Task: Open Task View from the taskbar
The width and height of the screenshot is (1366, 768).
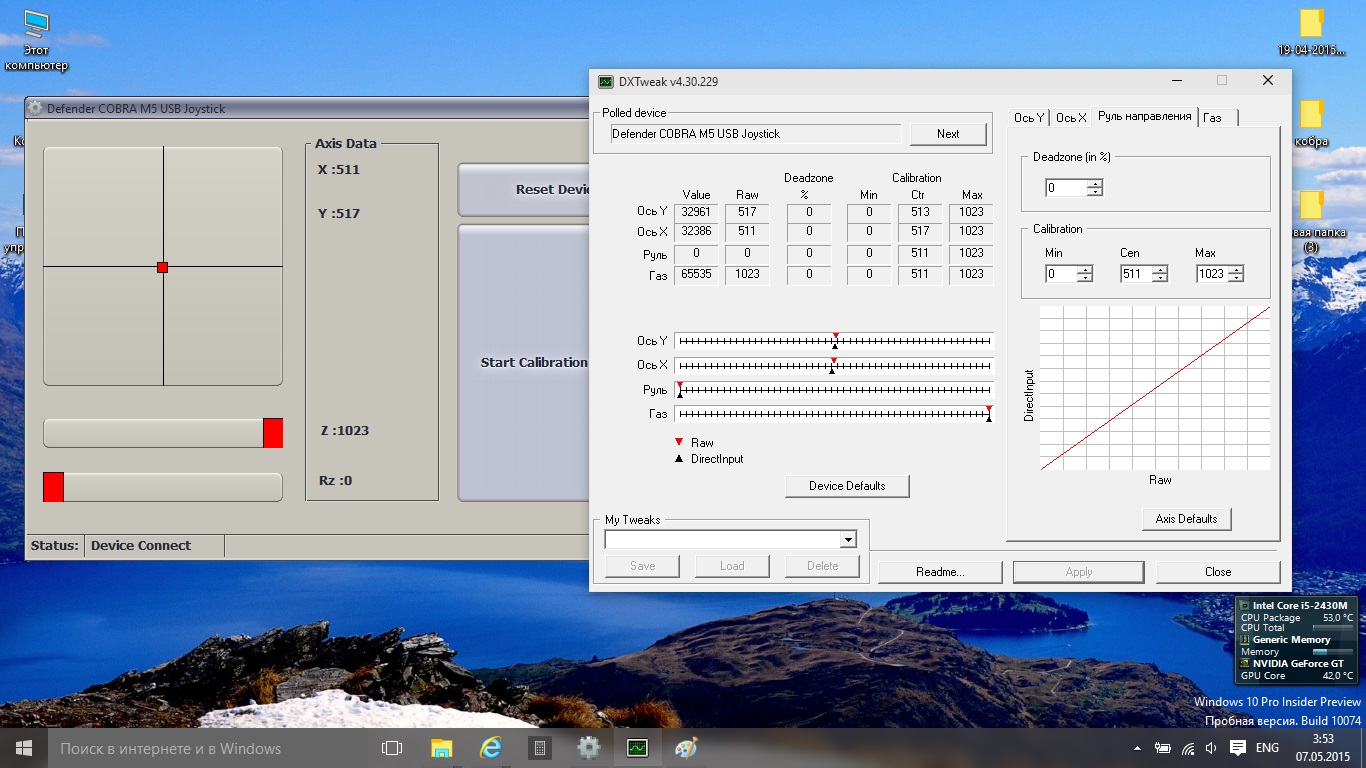Action: [x=392, y=748]
